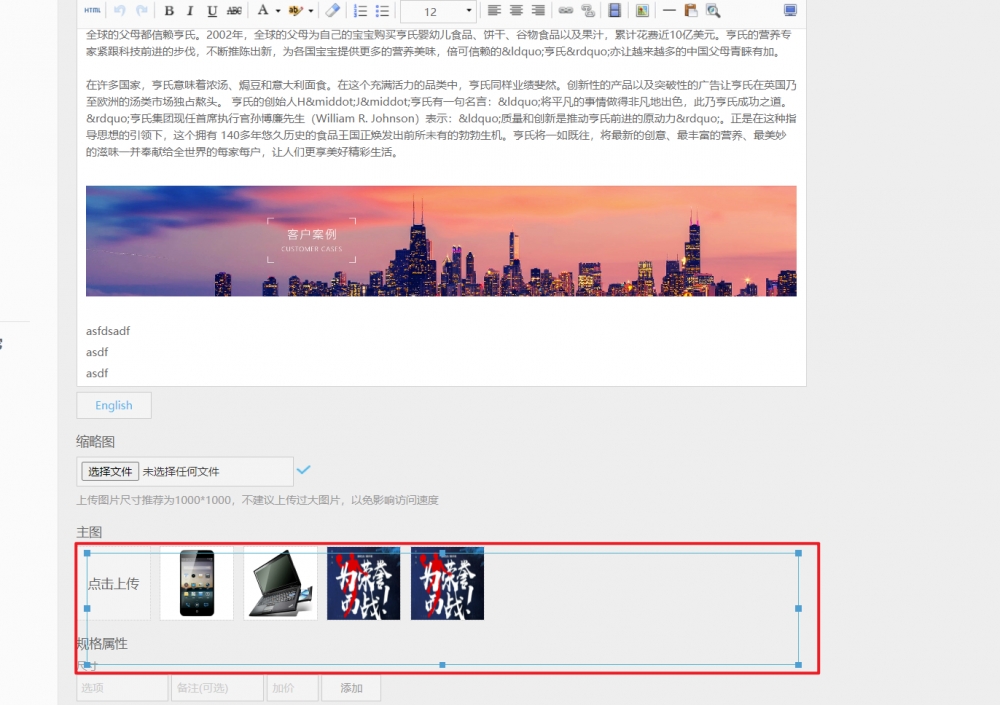Viewport: 1000px width, 705px height.
Task: Click the paste clipboard icon
Action: click(691, 10)
